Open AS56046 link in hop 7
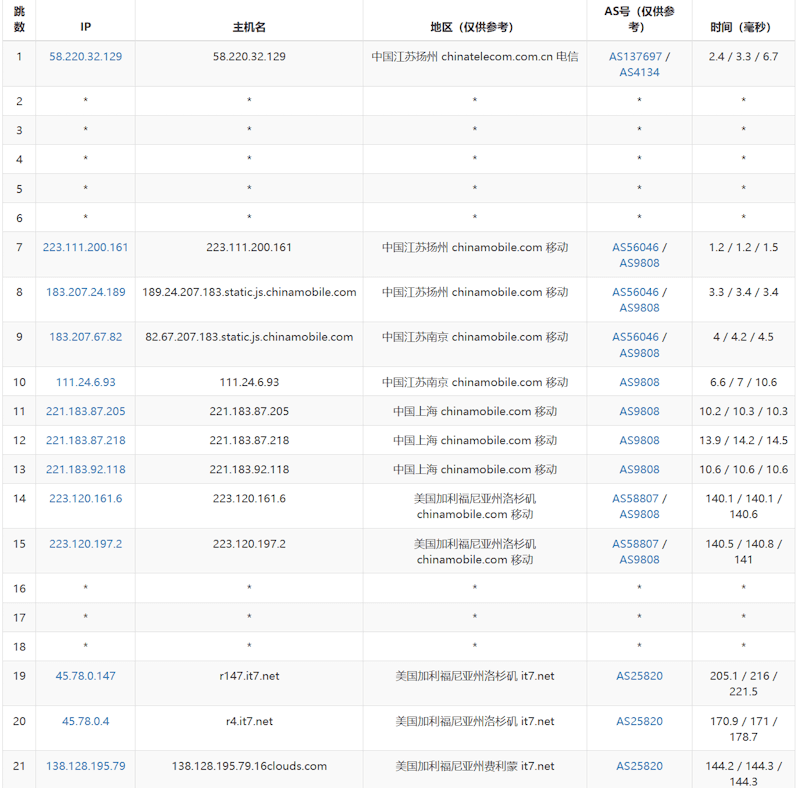Viewport: 800px width, 788px height. coord(635,248)
